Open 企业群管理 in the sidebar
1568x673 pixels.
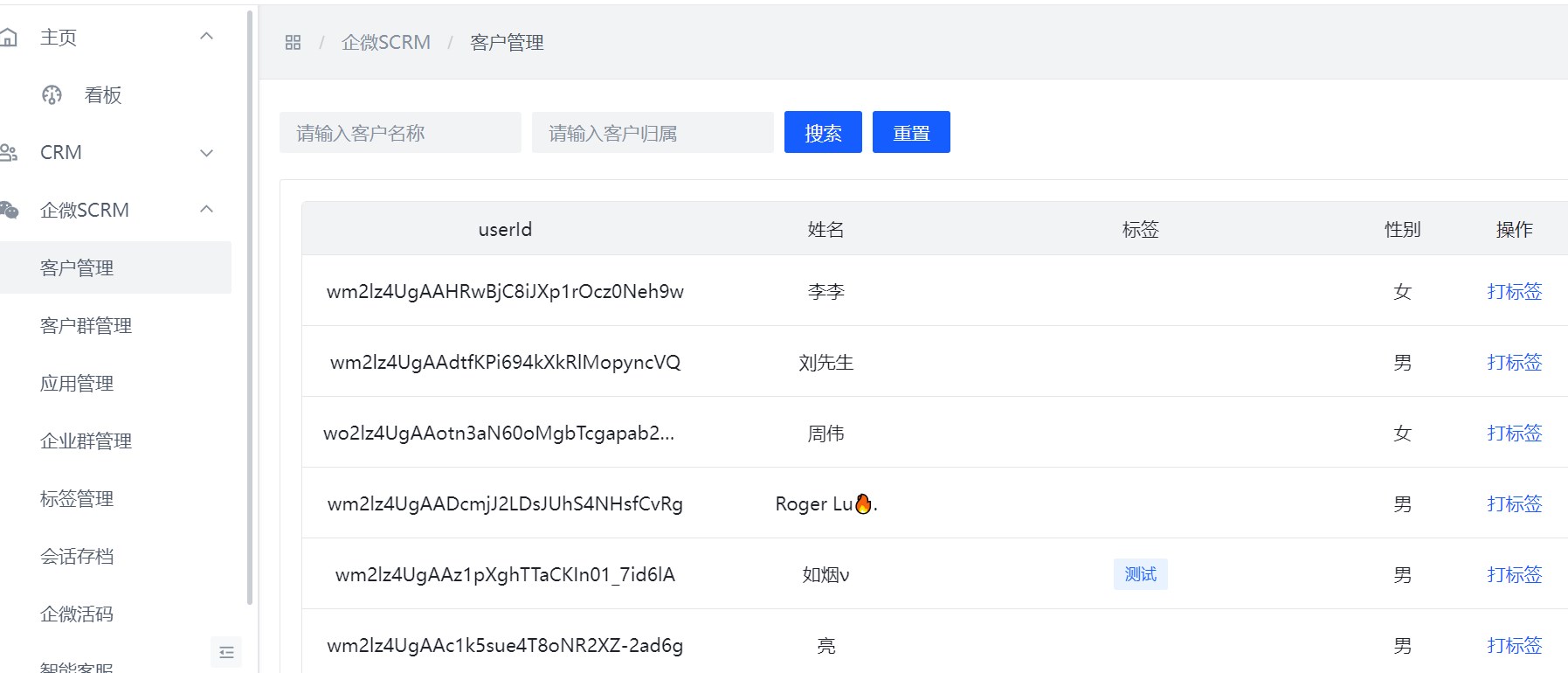coord(86,441)
